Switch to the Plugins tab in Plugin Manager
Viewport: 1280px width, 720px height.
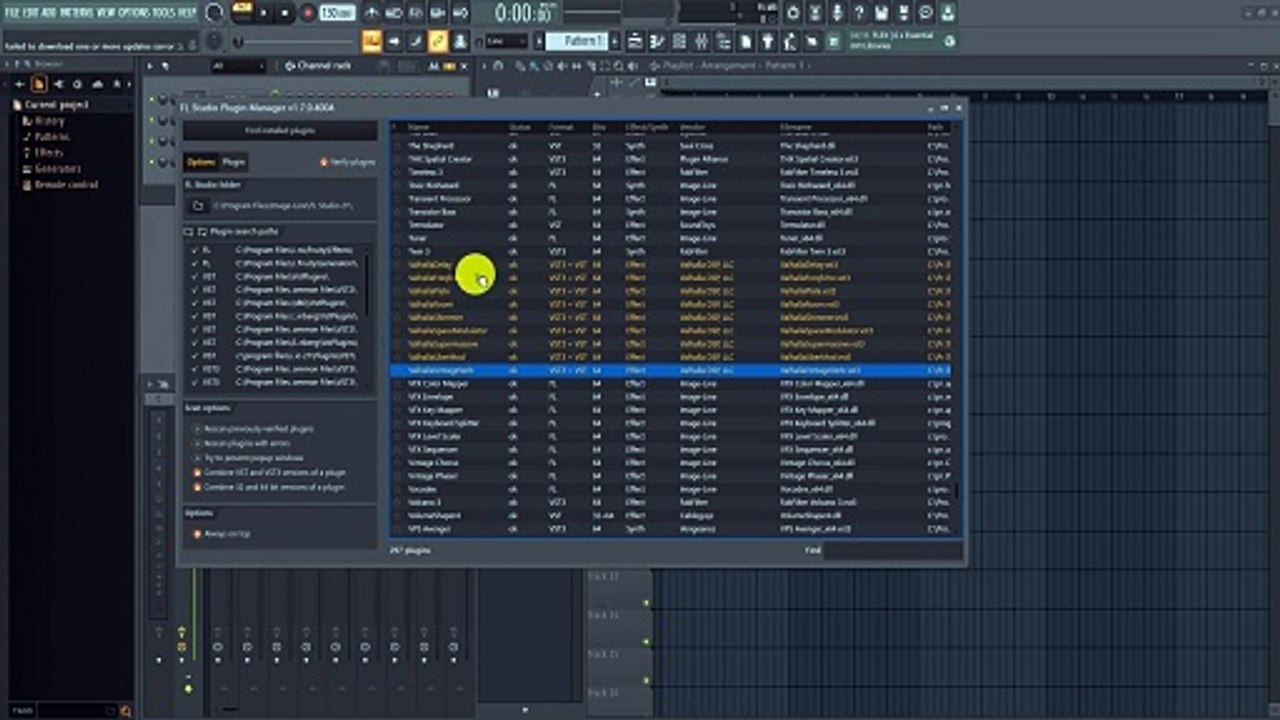tap(233, 162)
